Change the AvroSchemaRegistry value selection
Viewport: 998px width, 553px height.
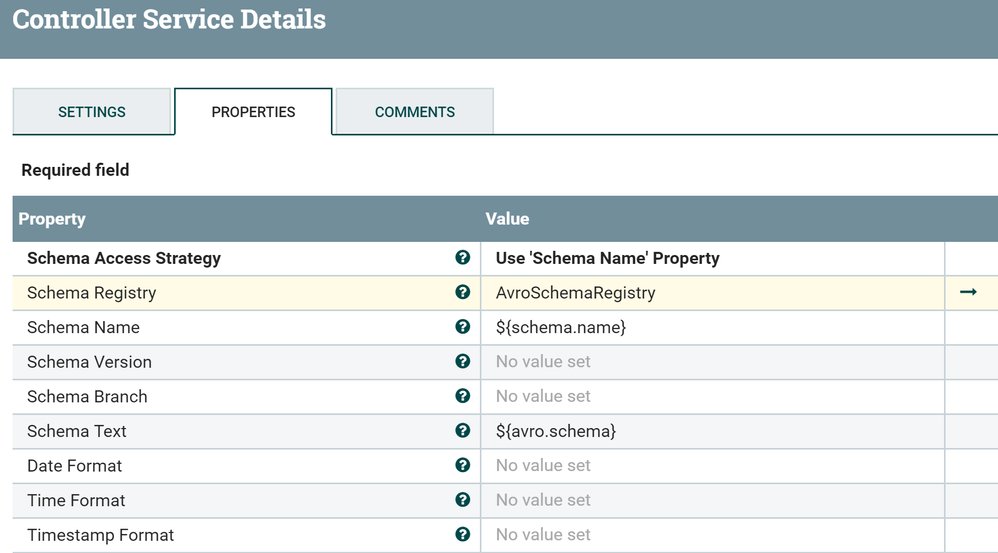[710, 293]
